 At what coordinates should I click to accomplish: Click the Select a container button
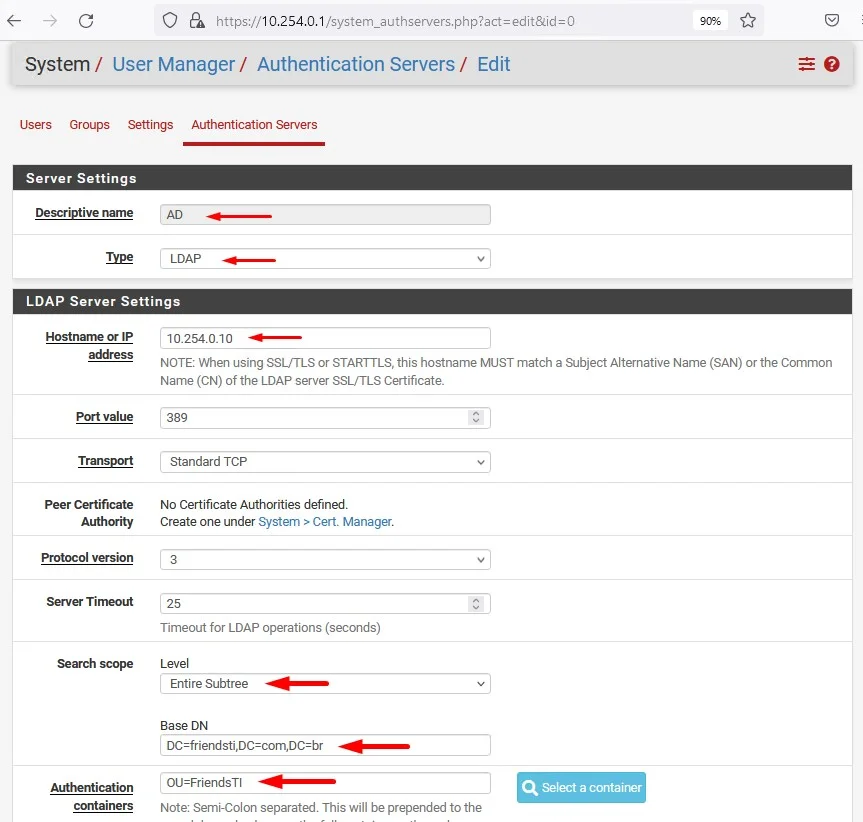pos(581,787)
